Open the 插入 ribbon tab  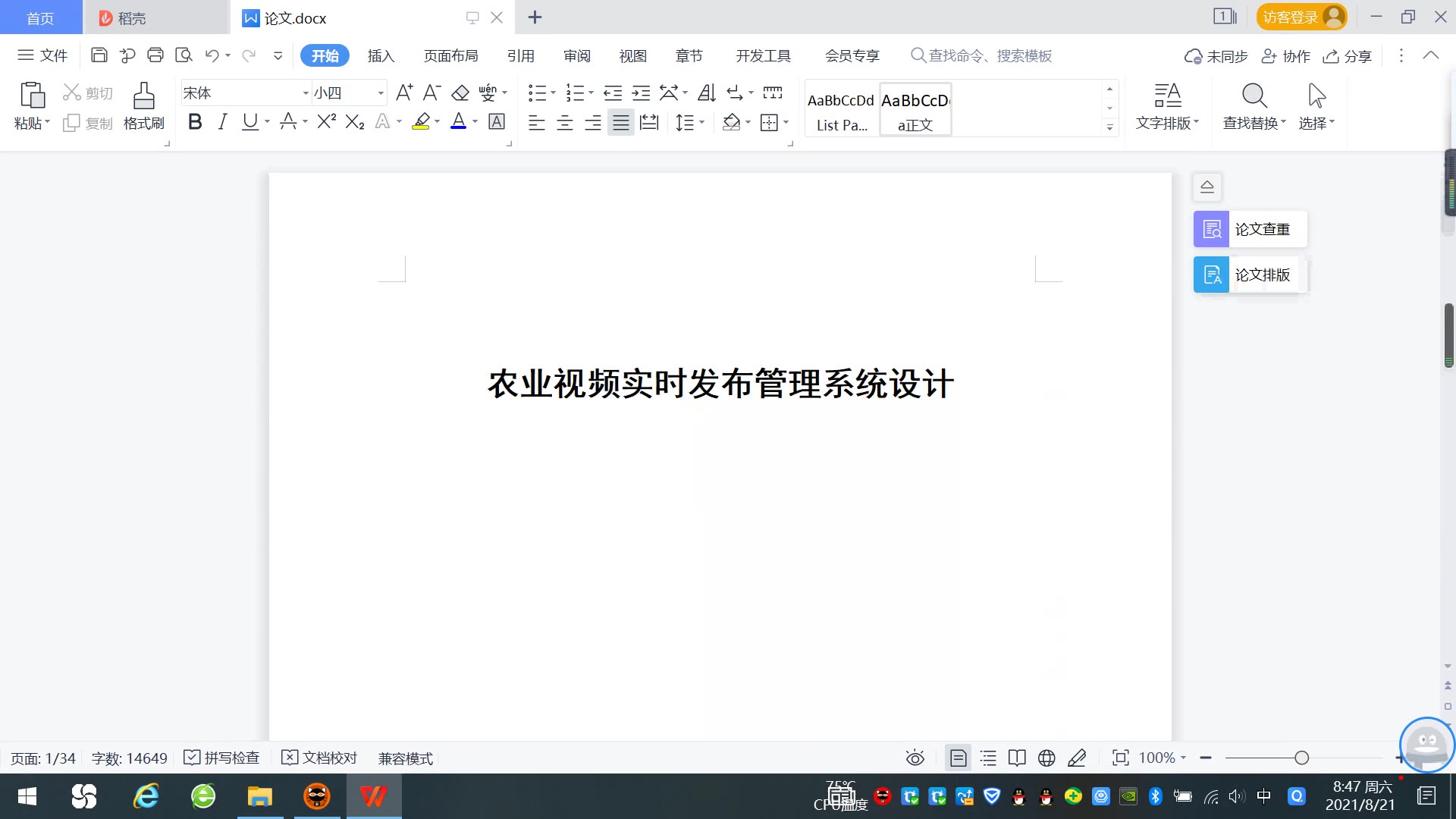[x=381, y=56]
